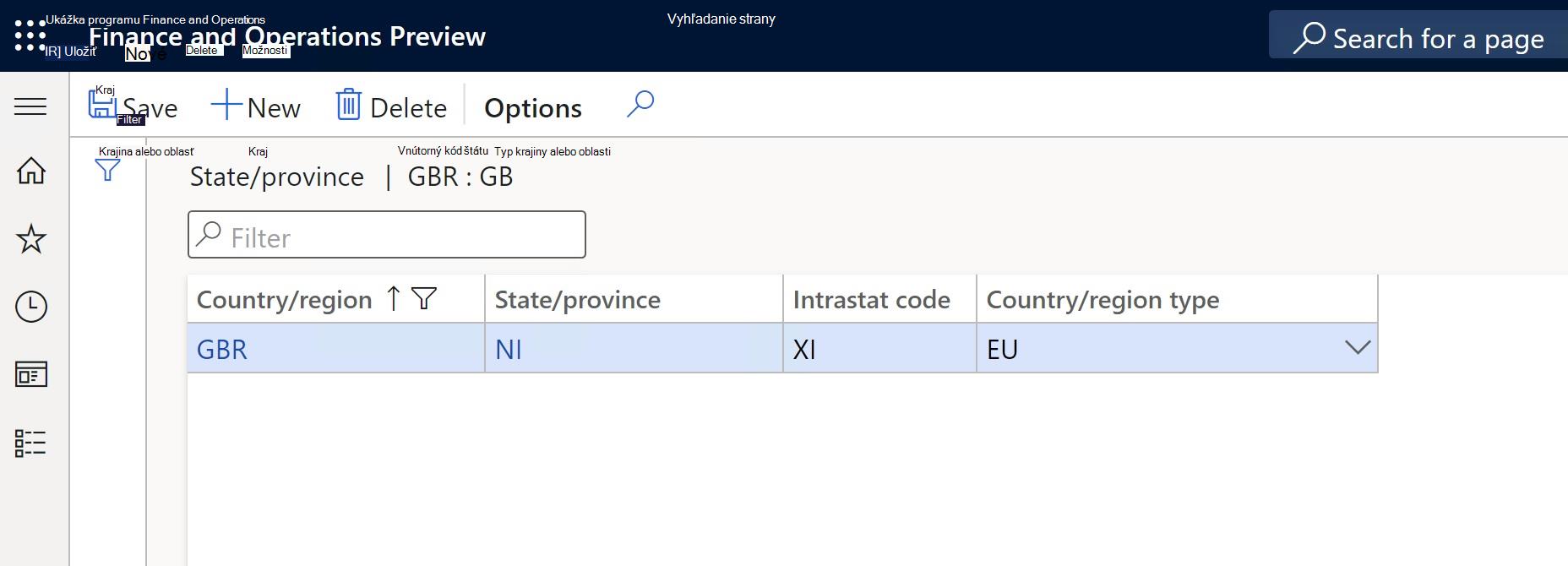Viewport: 1568px width, 566px height.
Task: Open the GBR country/region link
Action: coord(222,349)
